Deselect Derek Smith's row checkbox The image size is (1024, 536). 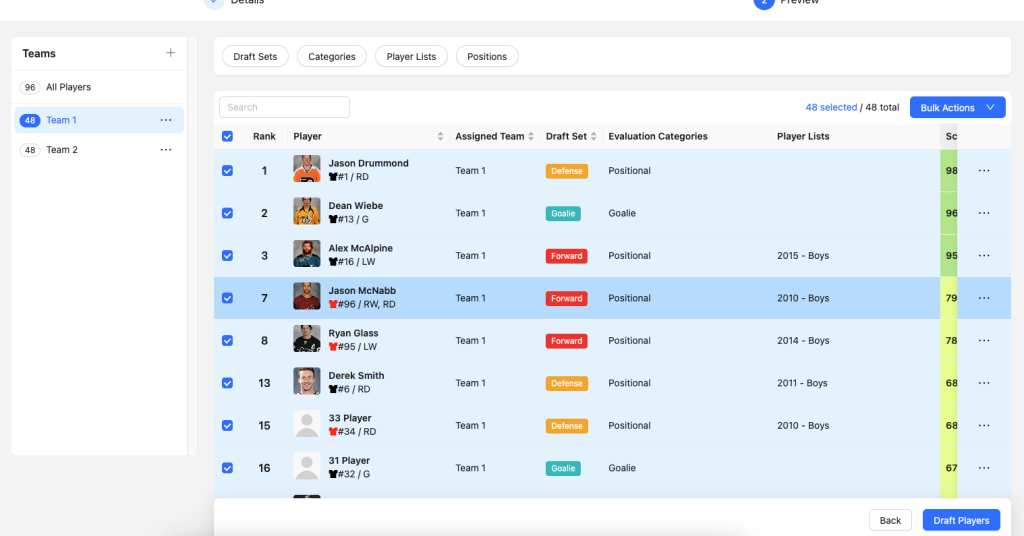tap(227, 383)
